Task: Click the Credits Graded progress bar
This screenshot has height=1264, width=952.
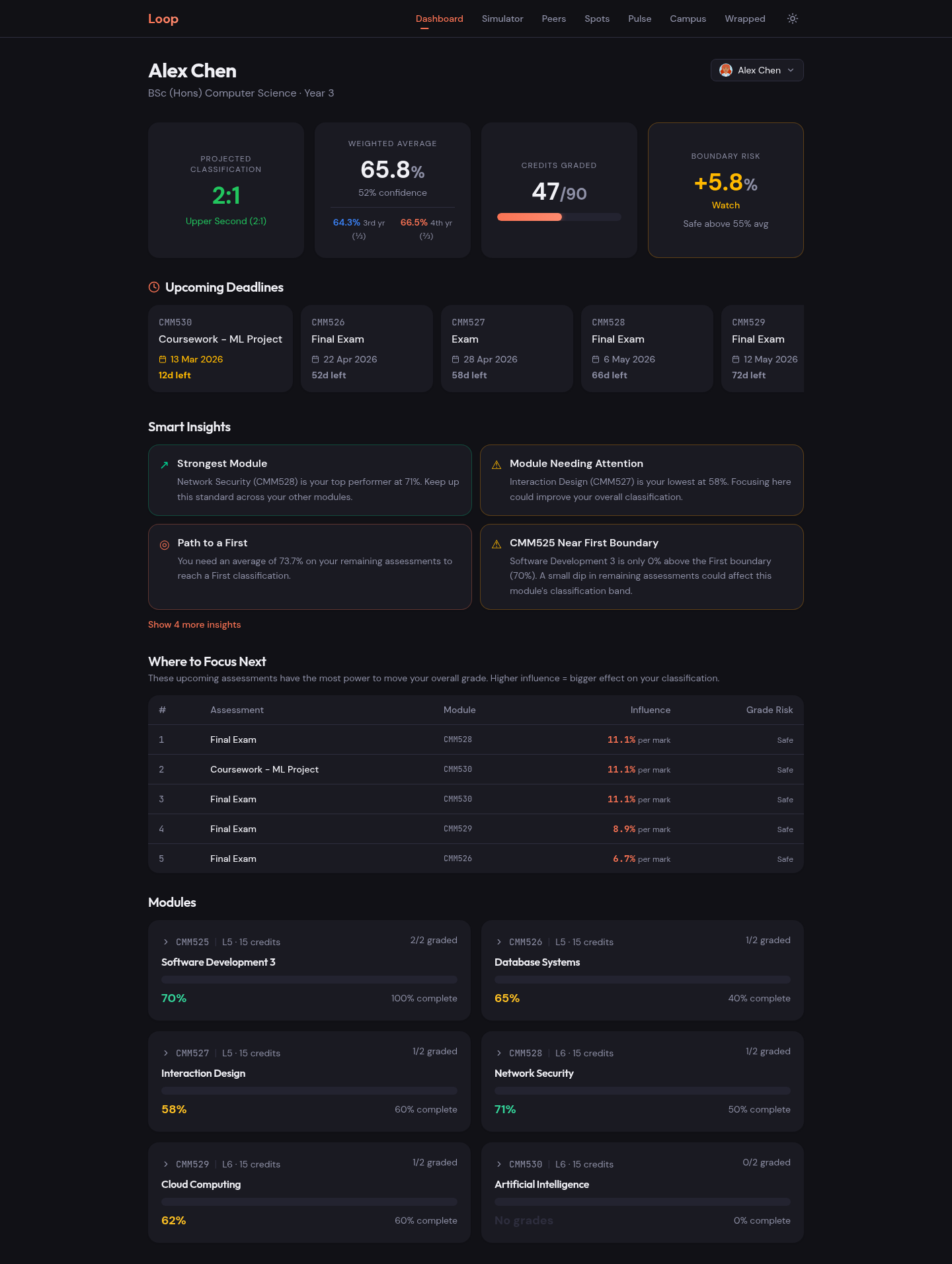Action: click(x=559, y=217)
